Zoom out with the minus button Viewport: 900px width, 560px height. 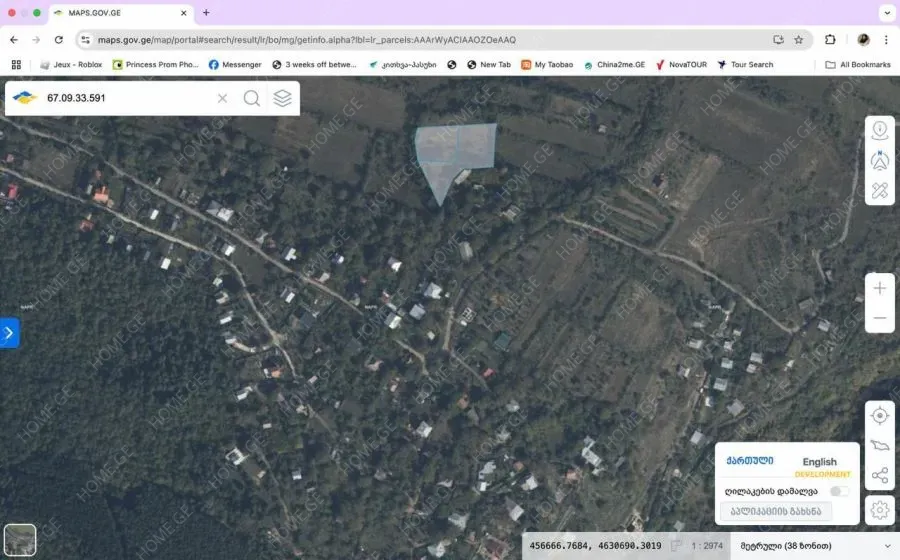point(880,319)
